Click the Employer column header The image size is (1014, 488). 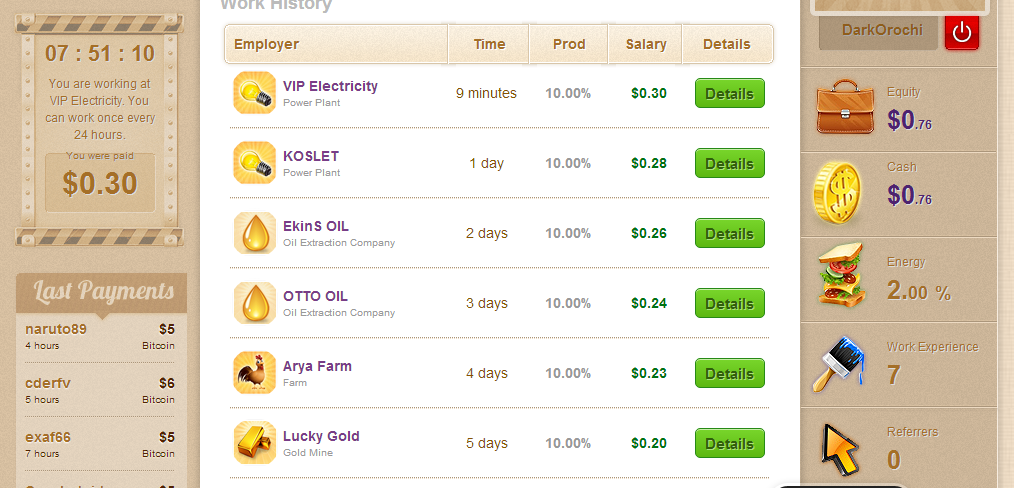[266, 44]
